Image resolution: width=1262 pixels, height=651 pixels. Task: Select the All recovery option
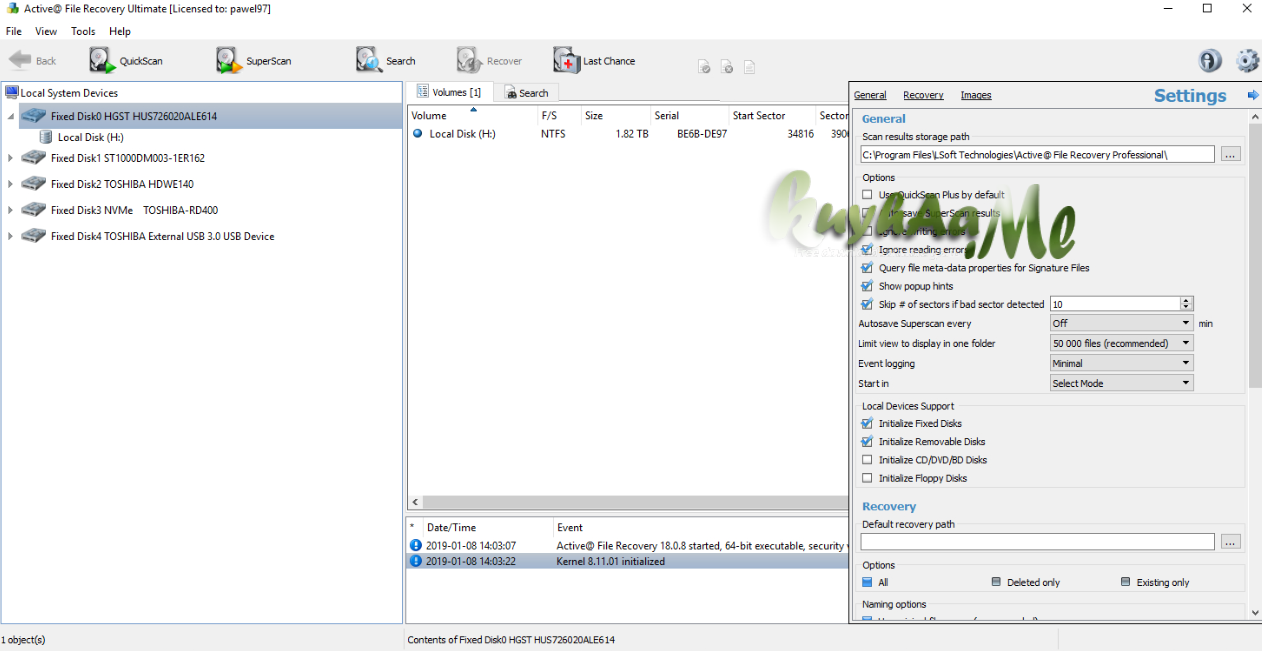pos(867,582)
